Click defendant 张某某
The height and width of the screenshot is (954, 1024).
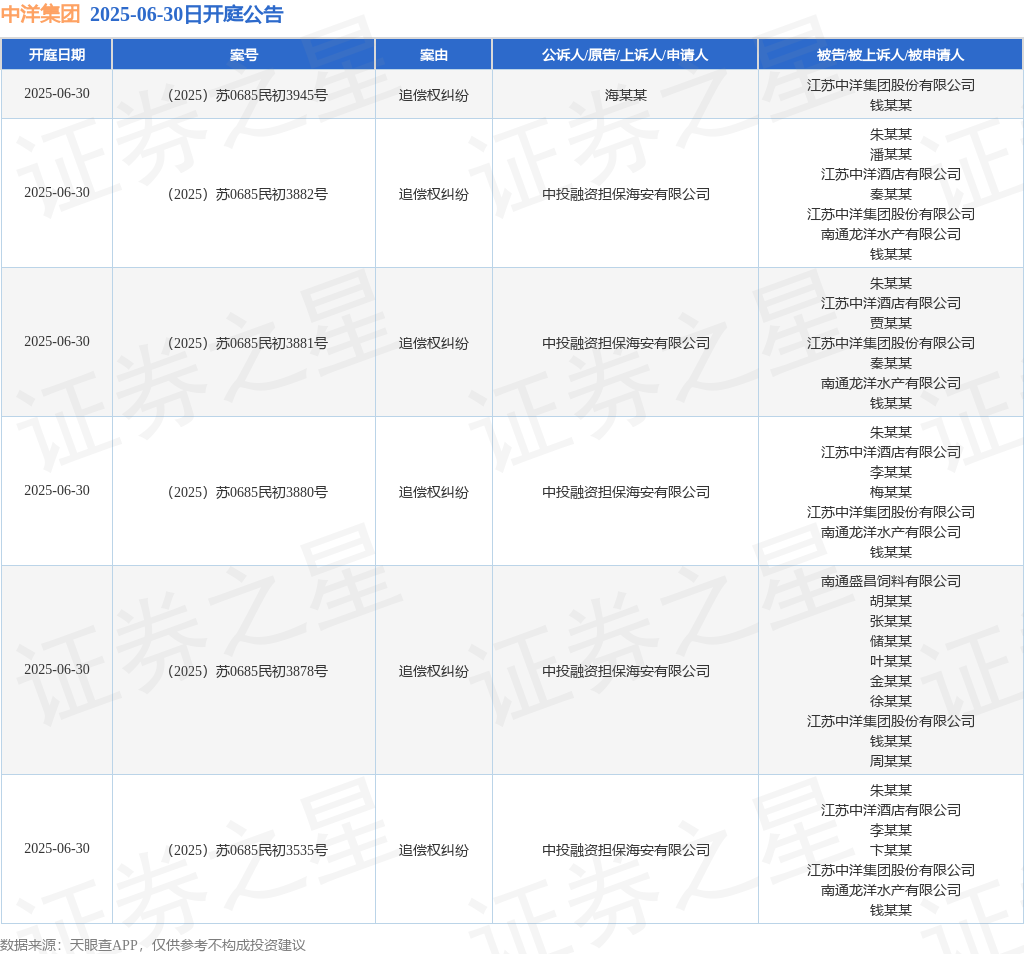coord(891,620)
